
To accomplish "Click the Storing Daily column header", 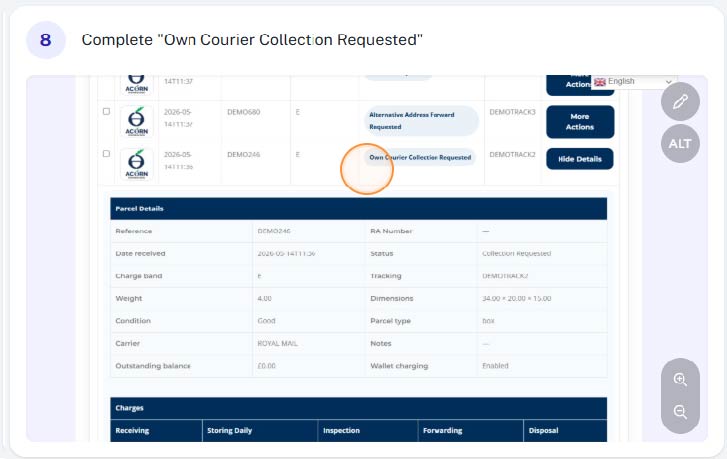I will tap(260, 431).
